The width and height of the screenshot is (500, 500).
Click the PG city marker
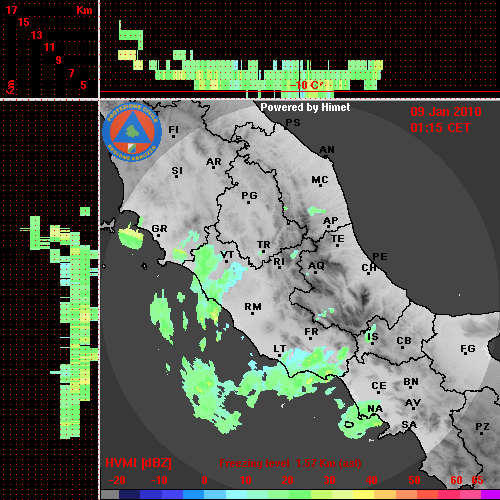coord(249,197)
